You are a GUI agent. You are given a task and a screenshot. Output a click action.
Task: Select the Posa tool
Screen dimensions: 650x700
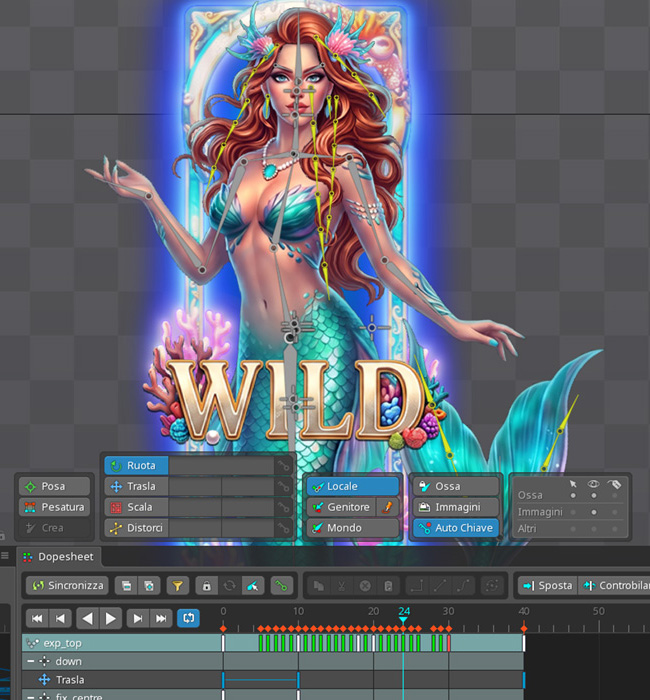[x=54, y=486]
